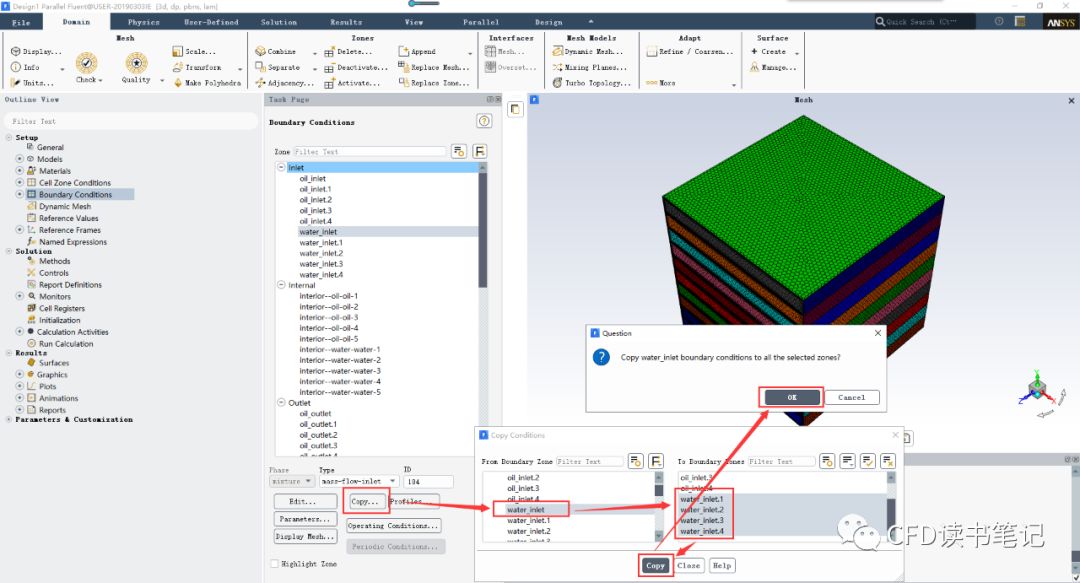The width and height of the screenshot is (1080, 583).
Task: Click zone list filter options icon
Action: (x=459, y=151)
